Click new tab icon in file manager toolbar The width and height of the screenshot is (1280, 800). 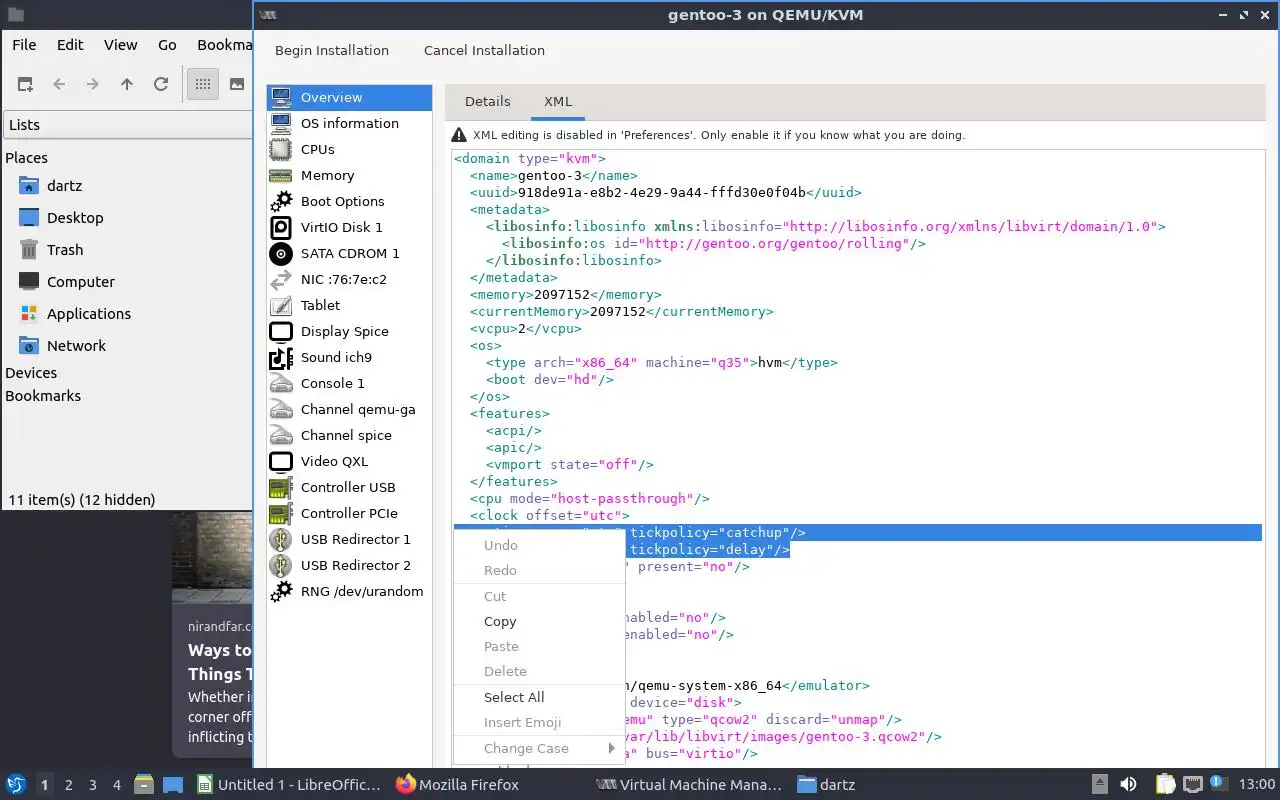25,84
